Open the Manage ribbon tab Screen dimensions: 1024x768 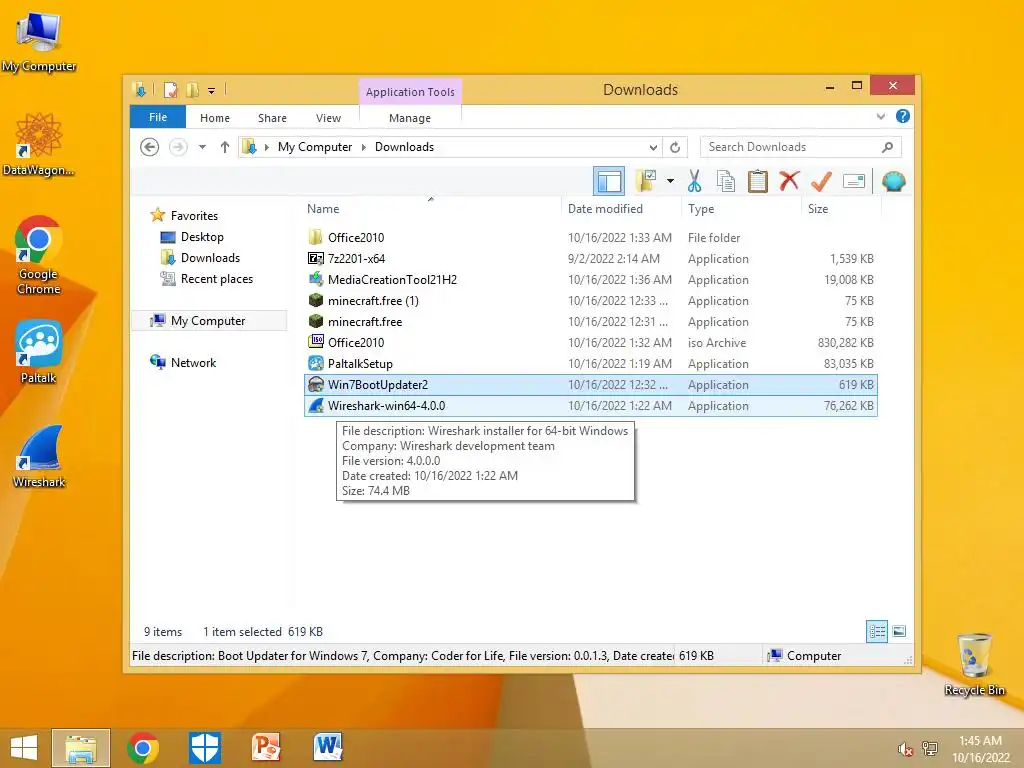[x=409, y=118]
